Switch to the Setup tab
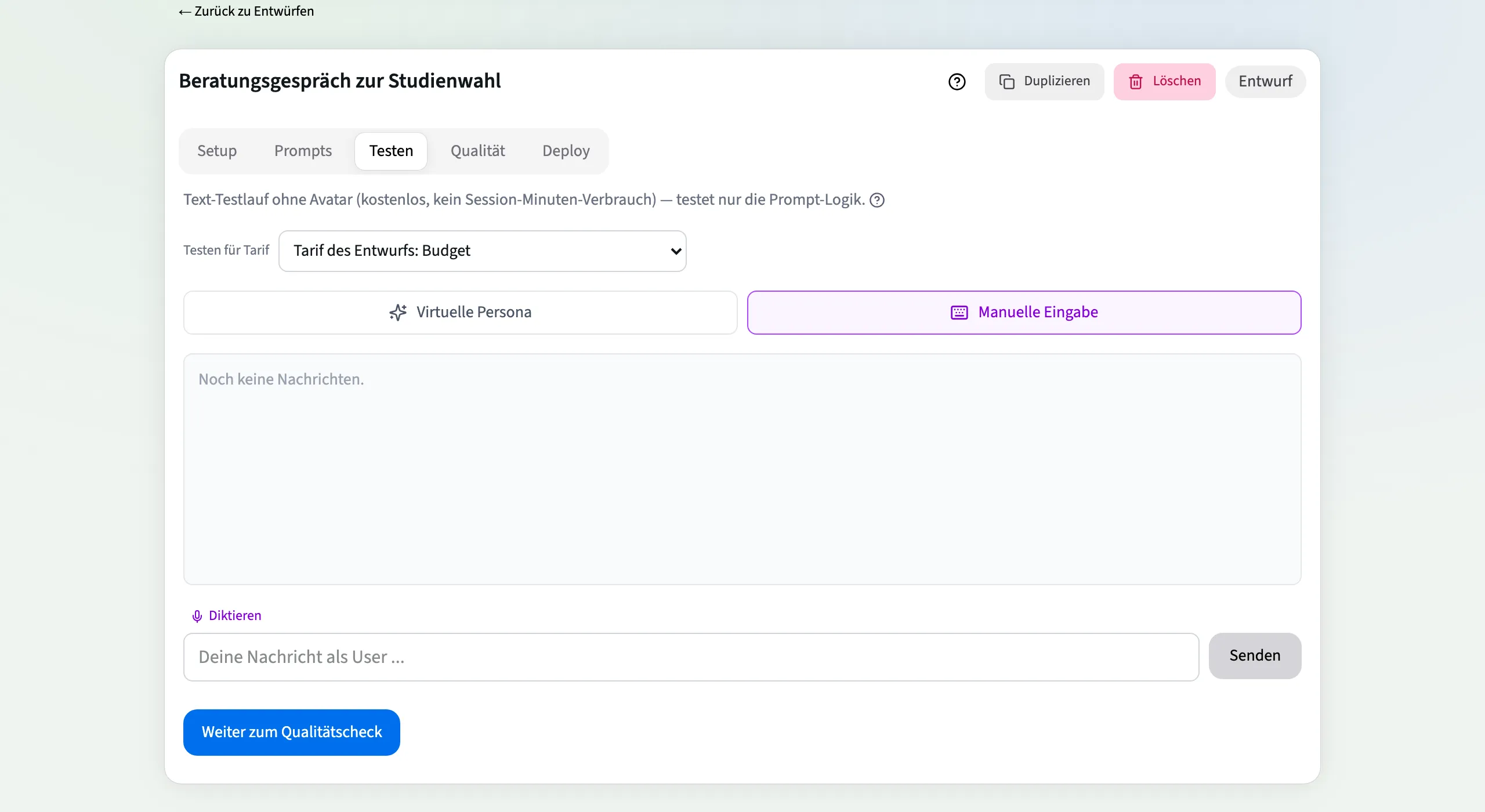Screen dimensions: 1485x812 (x=217, y=151)
